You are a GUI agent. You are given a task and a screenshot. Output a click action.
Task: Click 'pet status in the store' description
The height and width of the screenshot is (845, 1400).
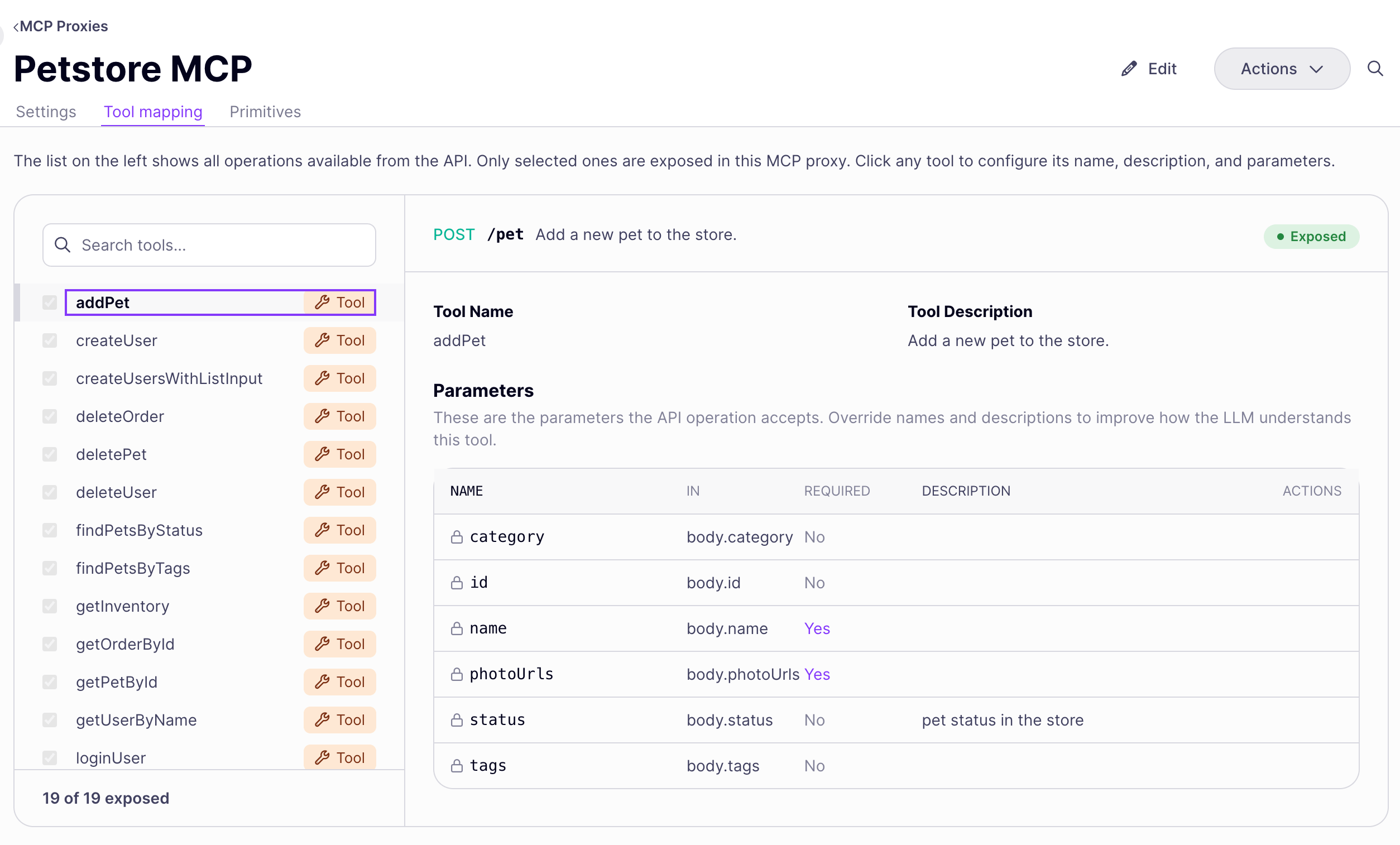click(1003, 720)
